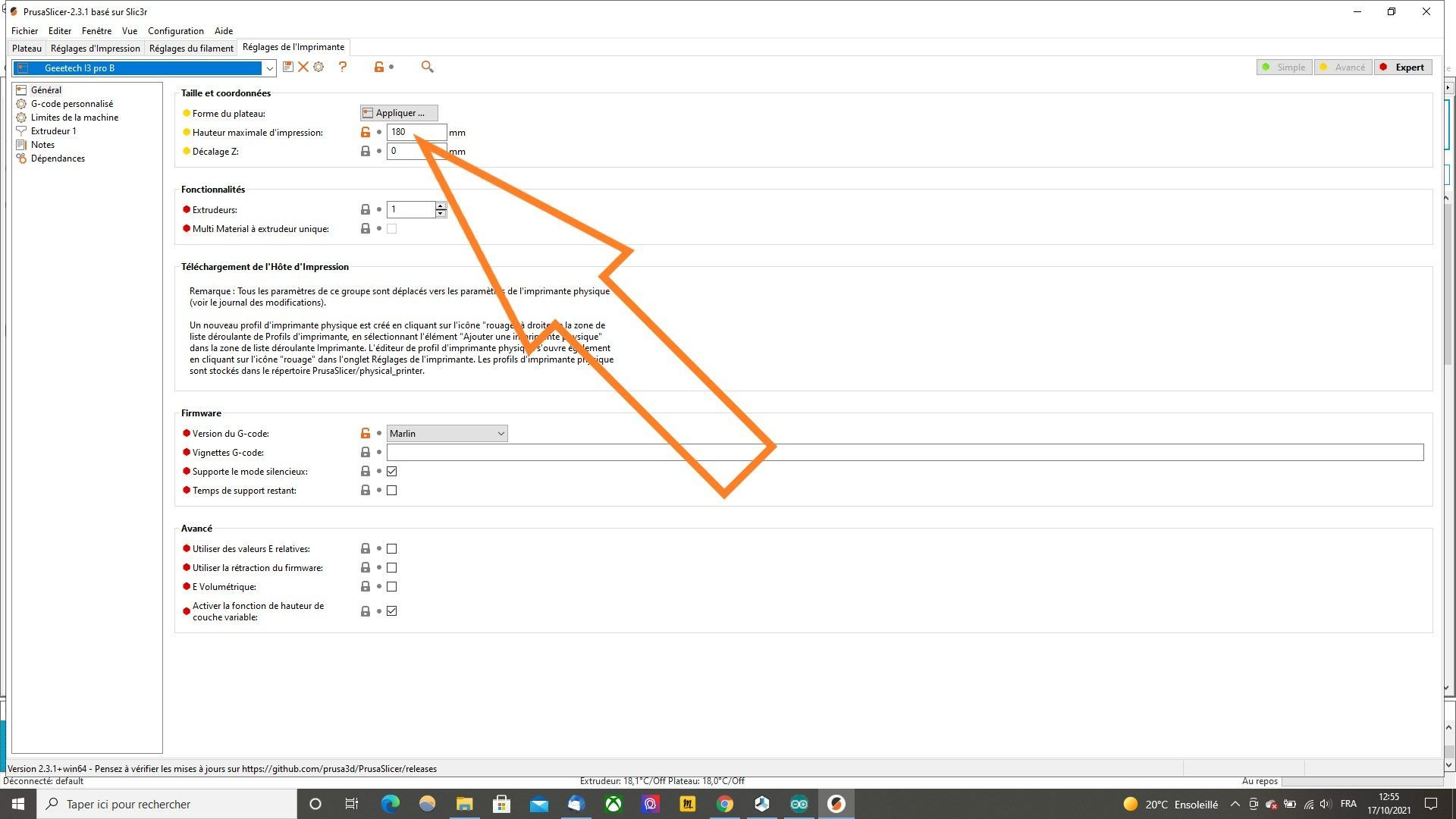Open Arduino IDE from the taskbar
This screenshot has width=1456, height=819.
(x=799, y=804)
